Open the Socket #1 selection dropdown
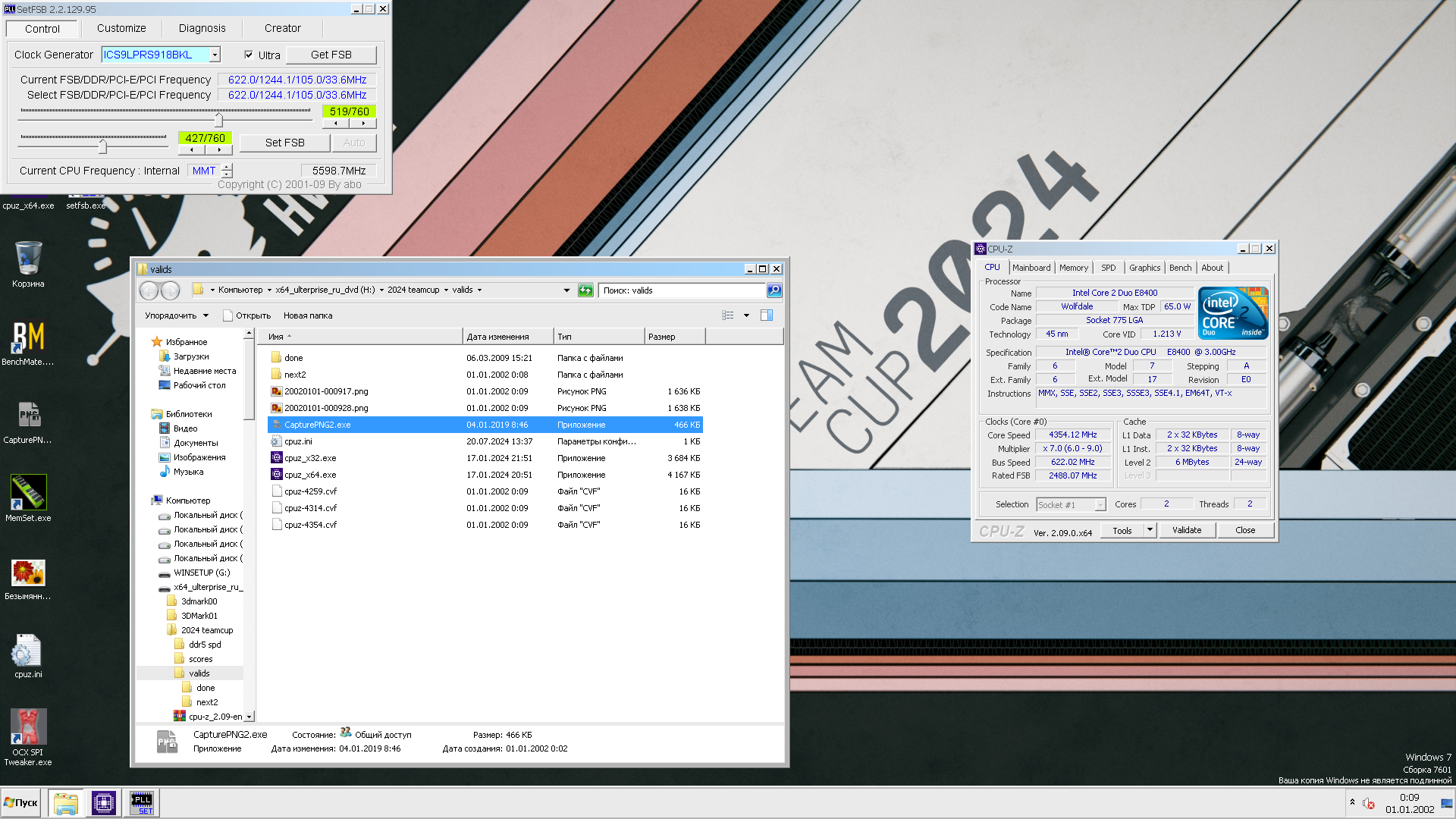This screenshot has height=819, width=1456. [x=1100, y=505]
